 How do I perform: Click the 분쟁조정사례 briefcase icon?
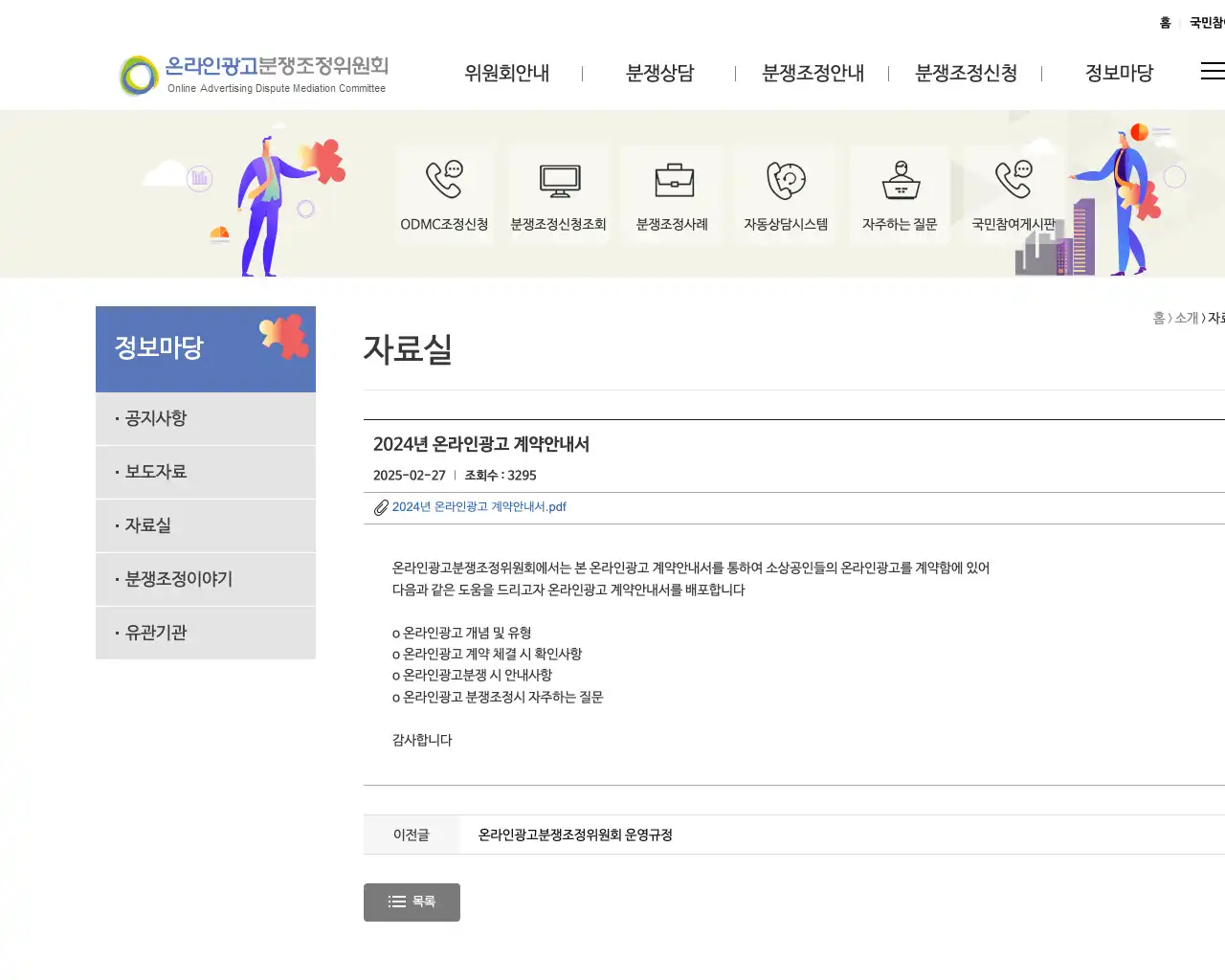[x=672, y=180]
